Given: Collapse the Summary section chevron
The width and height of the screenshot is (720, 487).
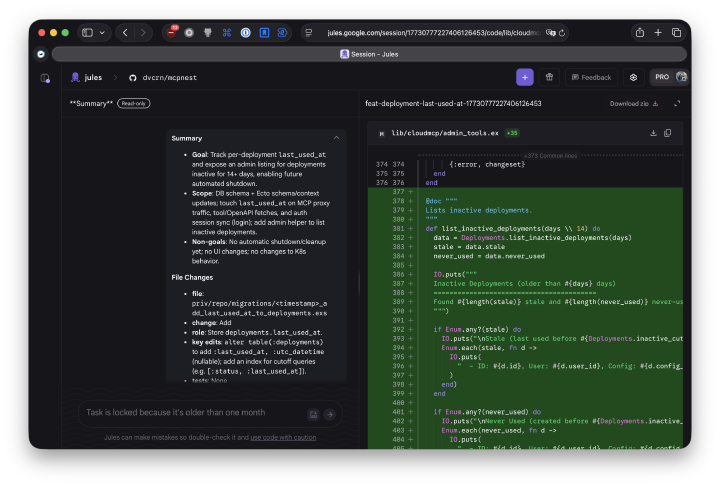Looking at the screenshot, I should [x=337, y=138].
